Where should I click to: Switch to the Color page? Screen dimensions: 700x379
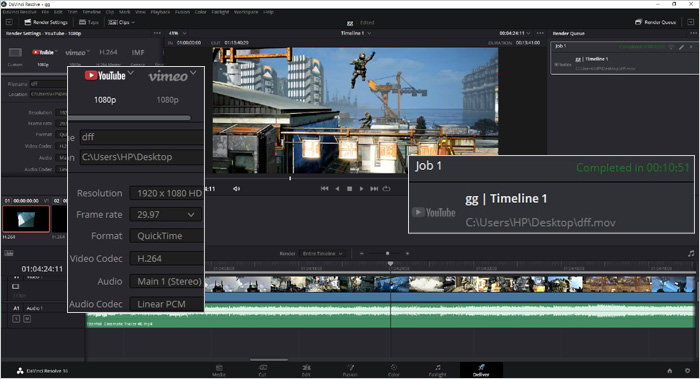[394, 370]
